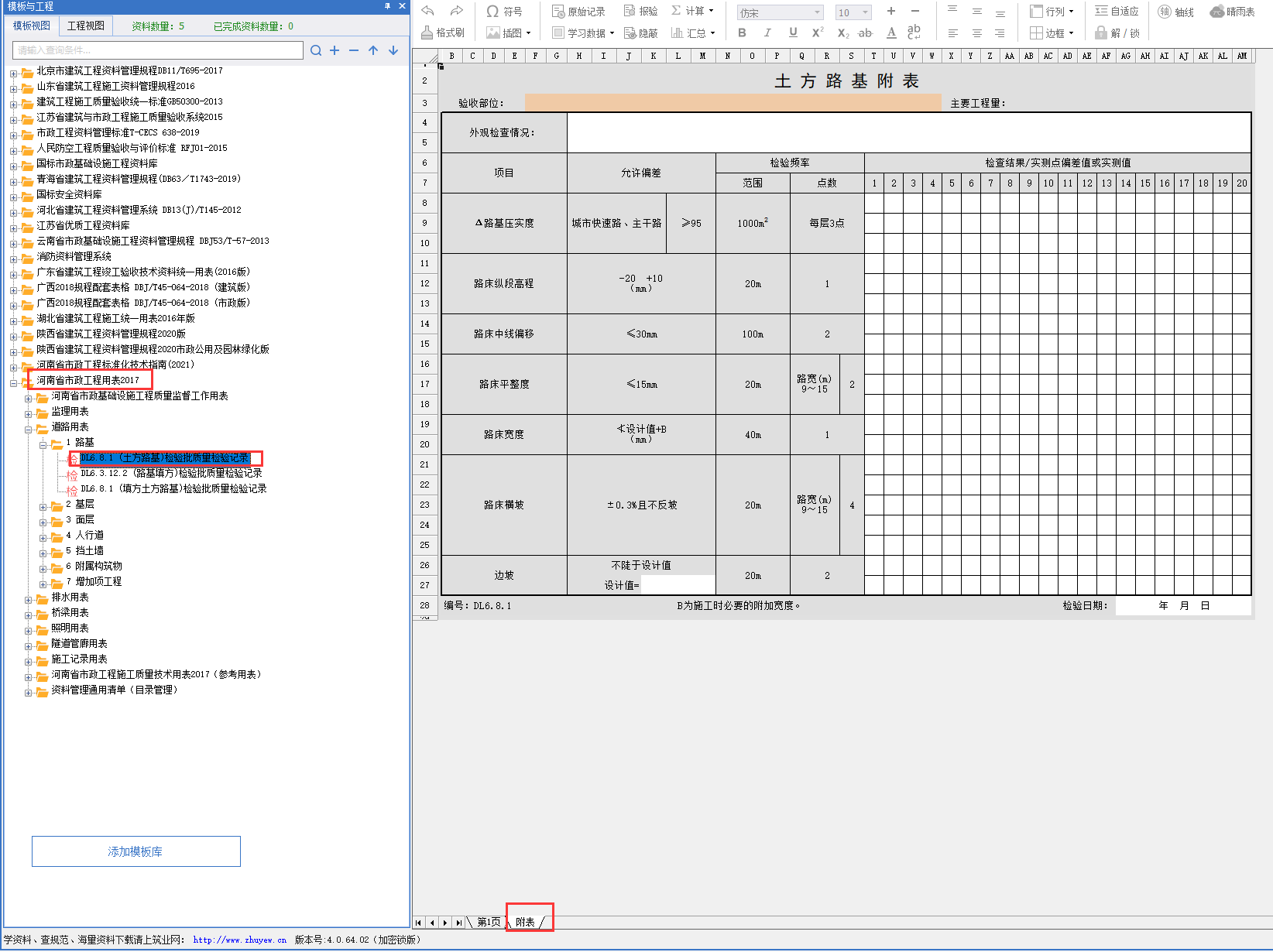Open the font size 10 dropdown

pos(853,12)
